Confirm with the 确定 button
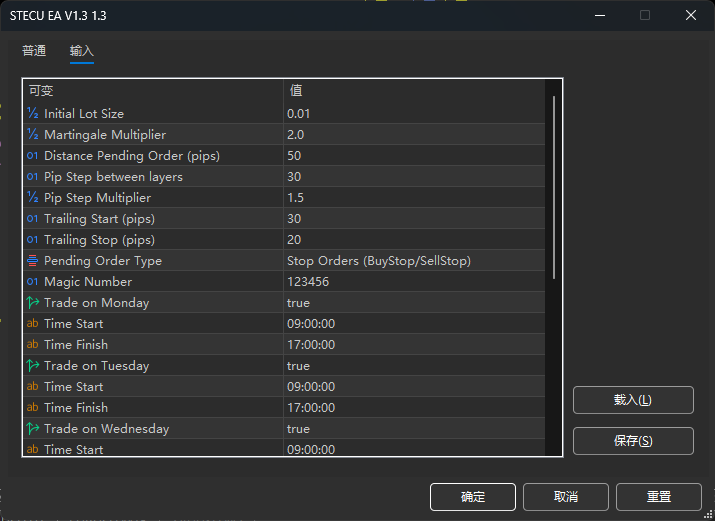This screenshot has height=521, width=715. [473, 497]
